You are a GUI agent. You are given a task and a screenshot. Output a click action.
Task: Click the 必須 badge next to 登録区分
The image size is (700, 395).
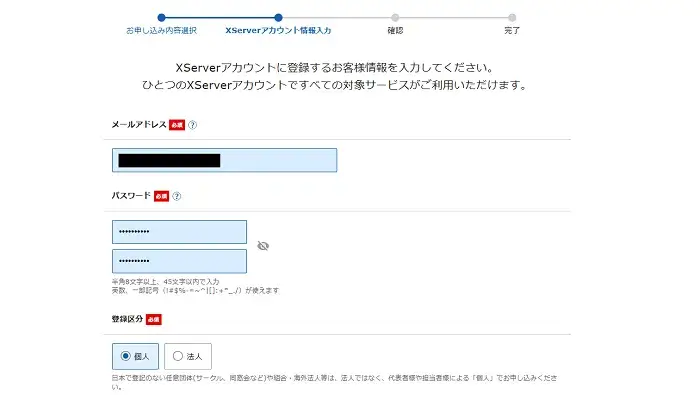point(154,320)
